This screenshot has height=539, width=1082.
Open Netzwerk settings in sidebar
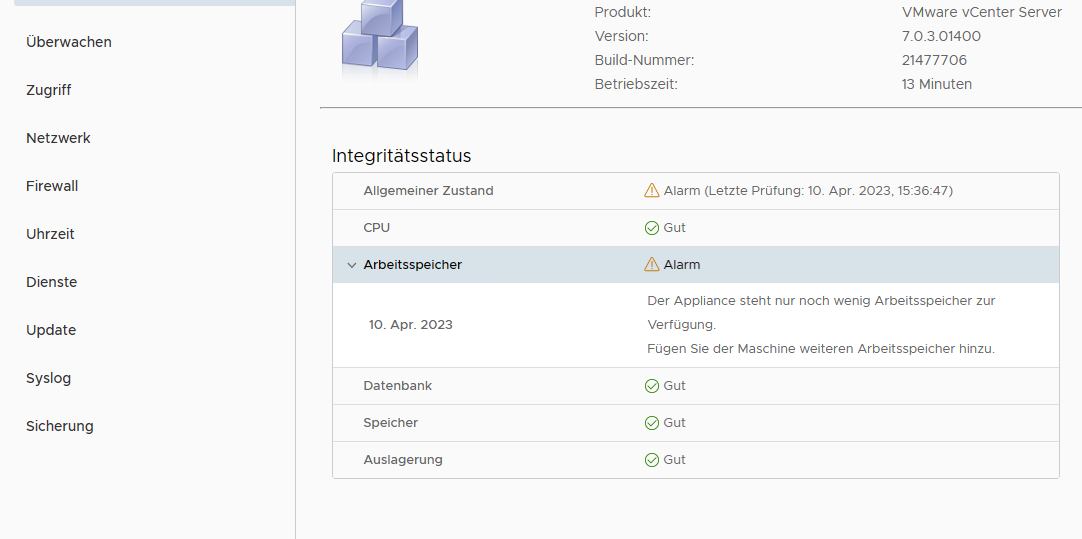pyautogui.click(x=58, y=138)
